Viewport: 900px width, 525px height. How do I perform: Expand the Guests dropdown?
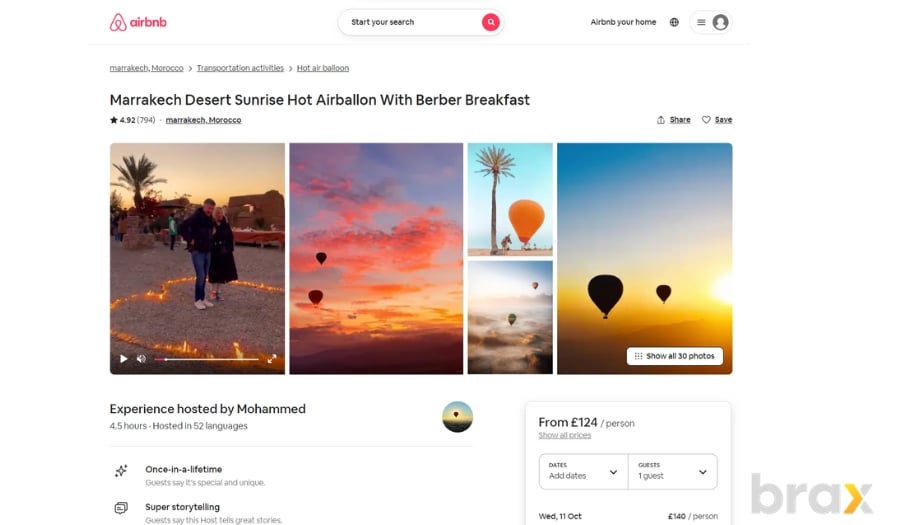[x=673, y=472]
